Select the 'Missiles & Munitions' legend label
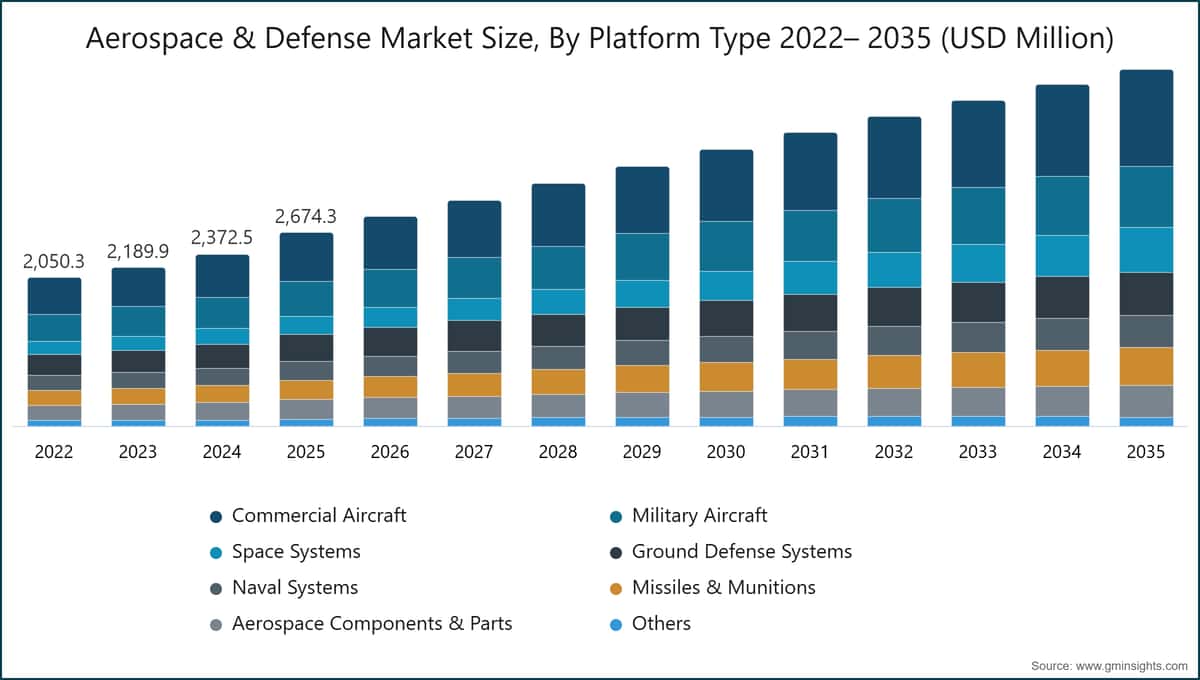This screenshot has width=1200, height=680. pos(724,588)
